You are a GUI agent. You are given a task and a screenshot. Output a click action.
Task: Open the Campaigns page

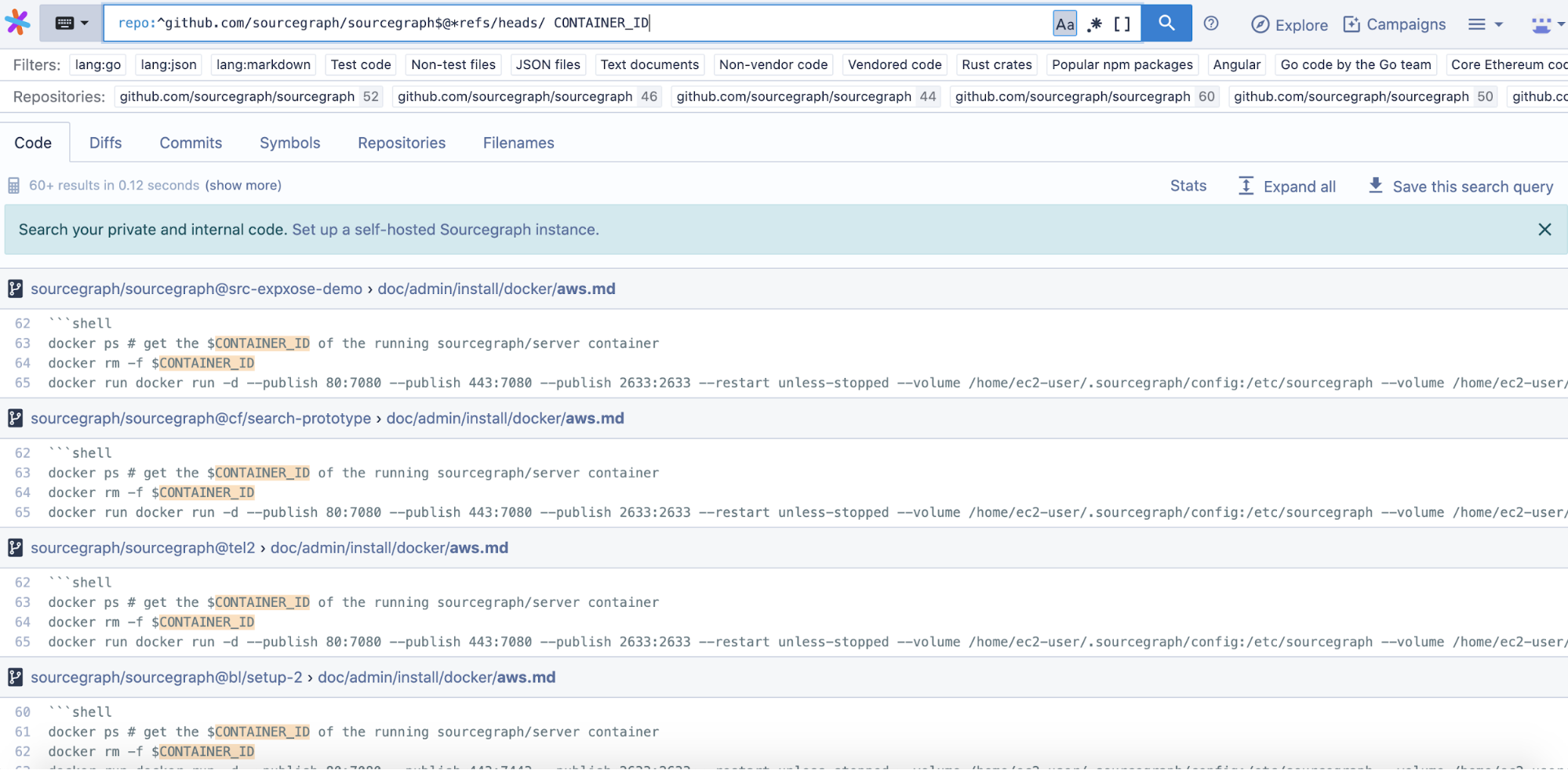click(x=1395, y=24)
